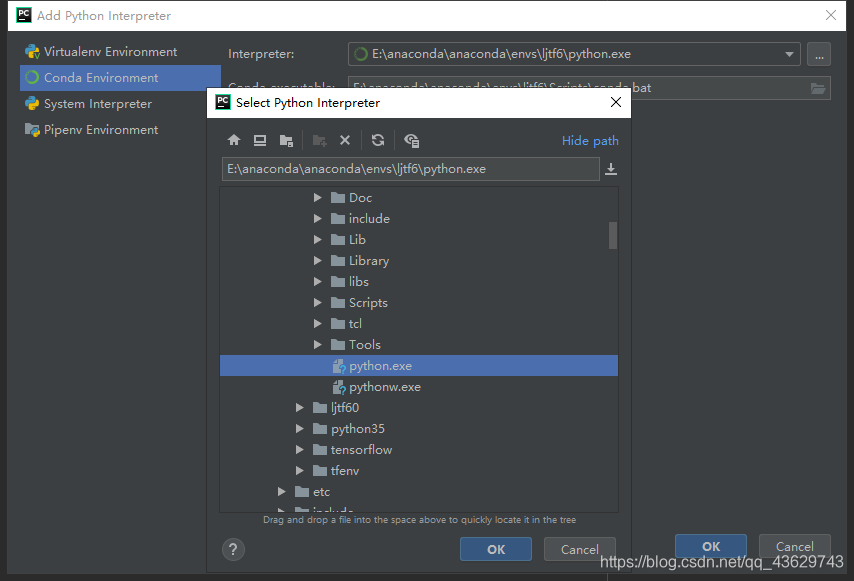This screenshot has width=854, height=581.
Task: Select the ljtf60 folder row
Action: coord(419,407)
